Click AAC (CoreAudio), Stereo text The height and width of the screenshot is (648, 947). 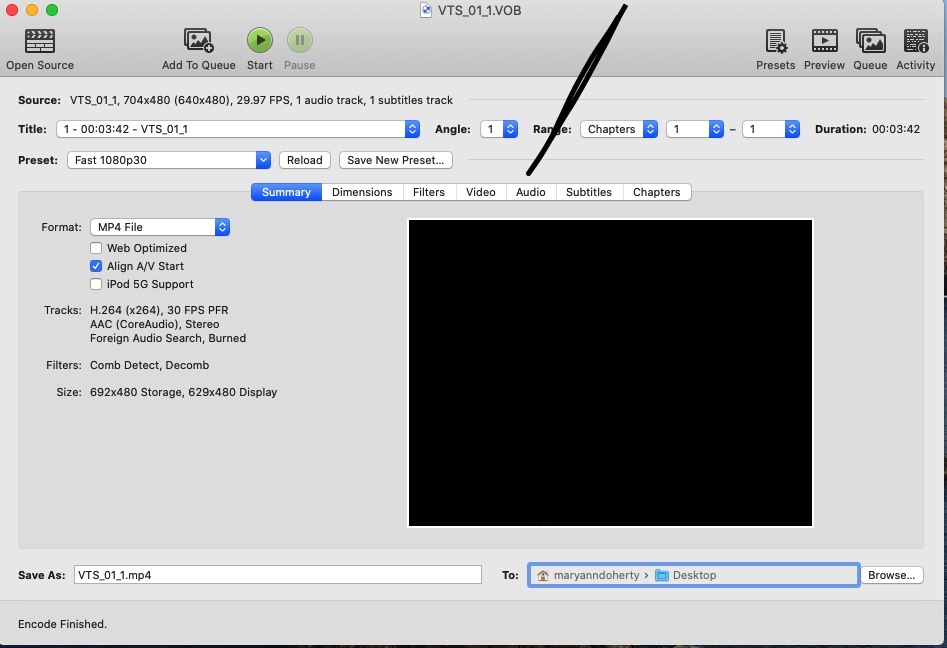coord(155,324)
